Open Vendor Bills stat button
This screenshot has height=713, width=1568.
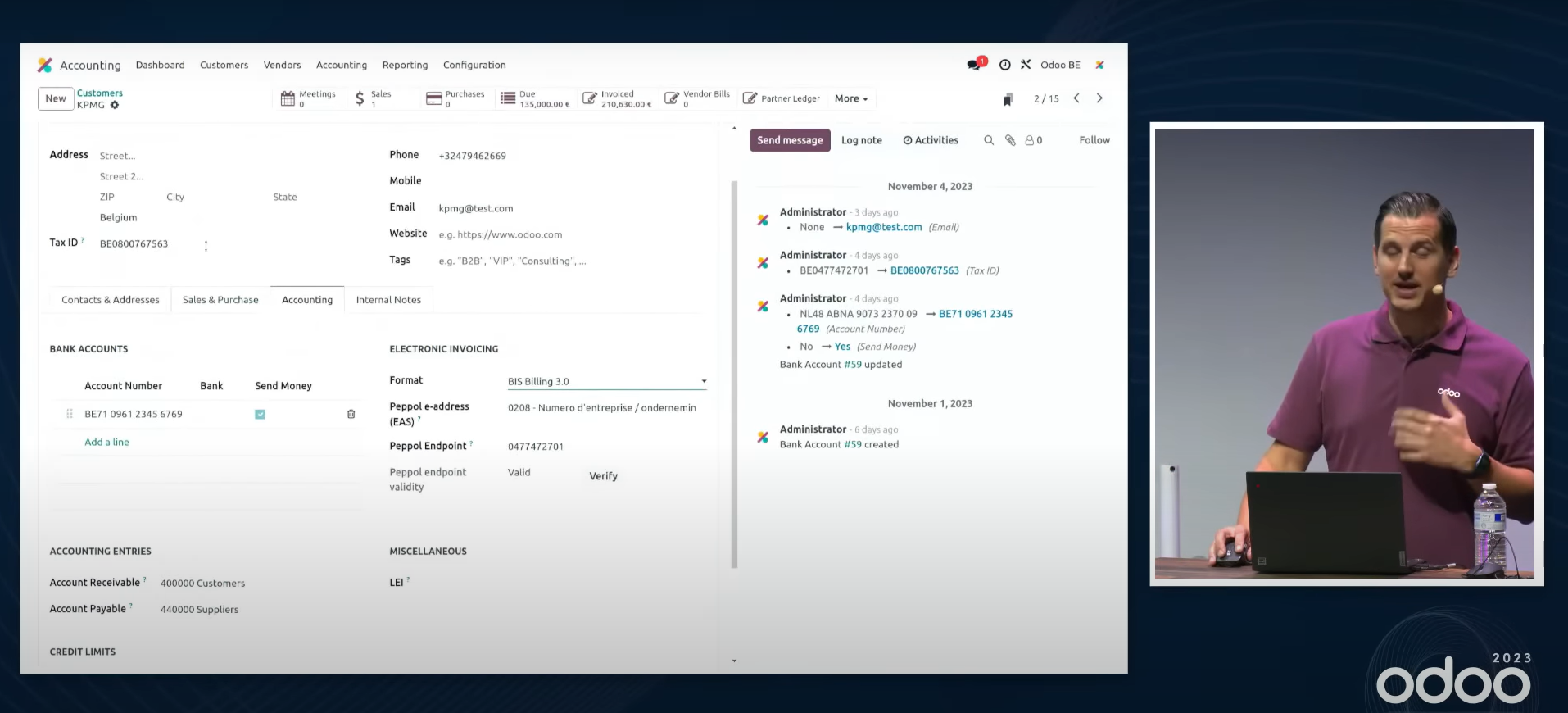point(696,98)
